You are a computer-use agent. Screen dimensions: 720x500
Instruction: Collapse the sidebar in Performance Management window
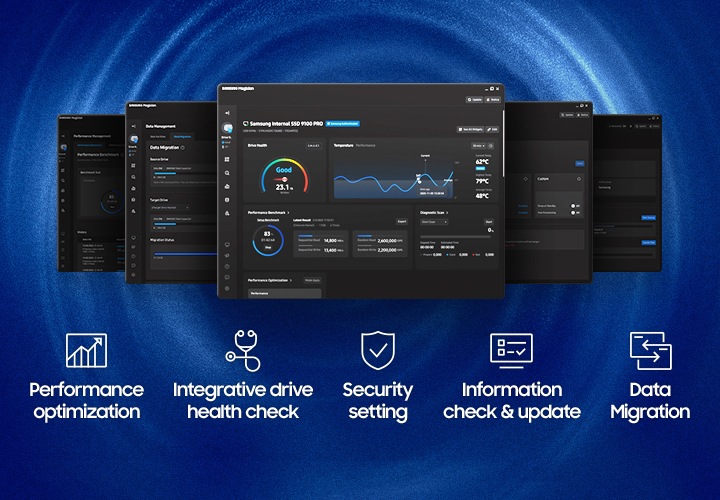pyautogui.click(x=63, y=136)
